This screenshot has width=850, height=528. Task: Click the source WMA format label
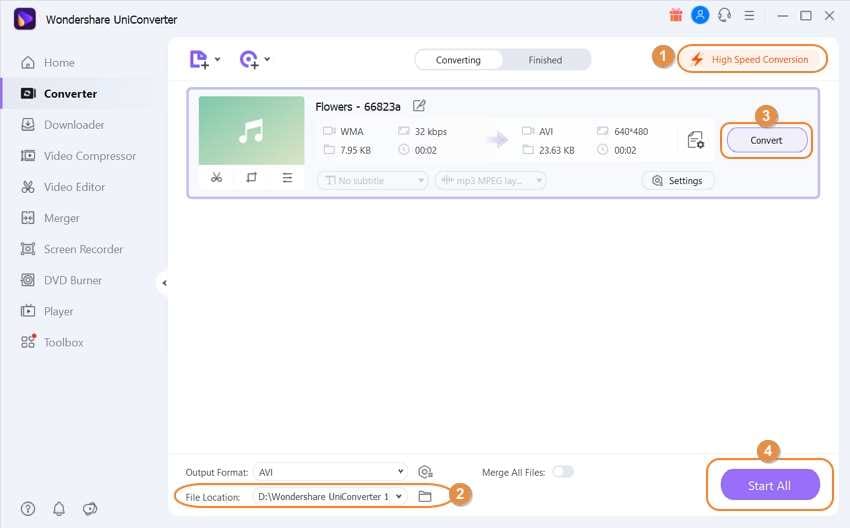coord(351,132)
